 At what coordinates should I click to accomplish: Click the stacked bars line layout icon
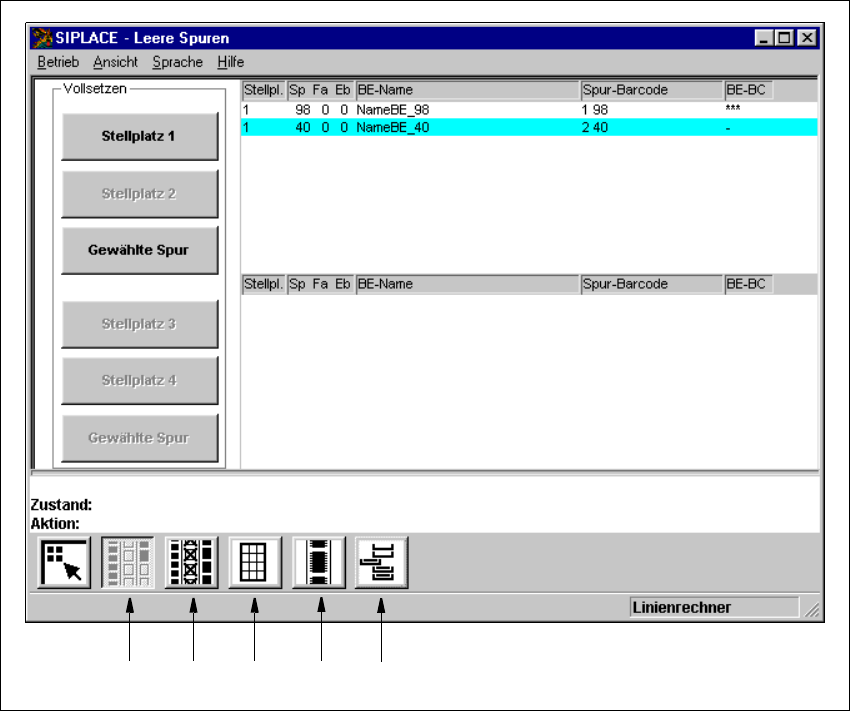pyautogui.click(x=382, y=563)
